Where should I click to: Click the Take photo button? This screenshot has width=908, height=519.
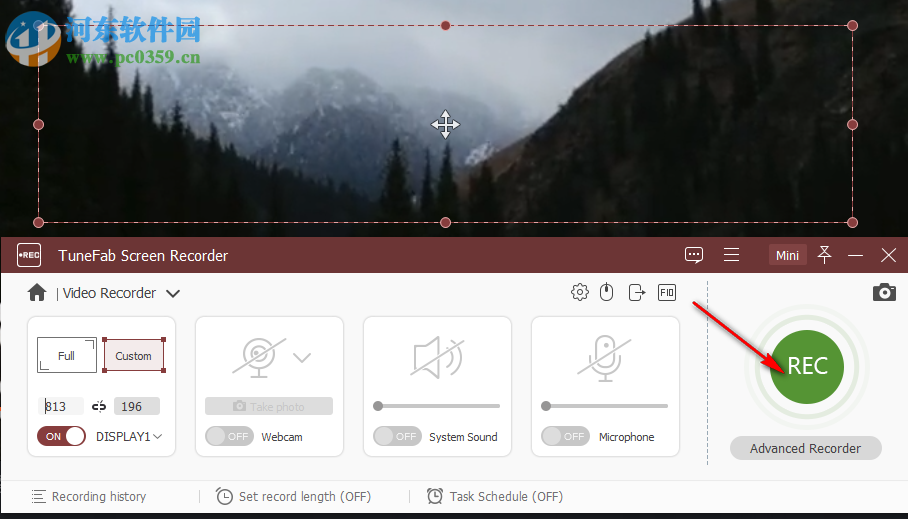coord(269,406)
